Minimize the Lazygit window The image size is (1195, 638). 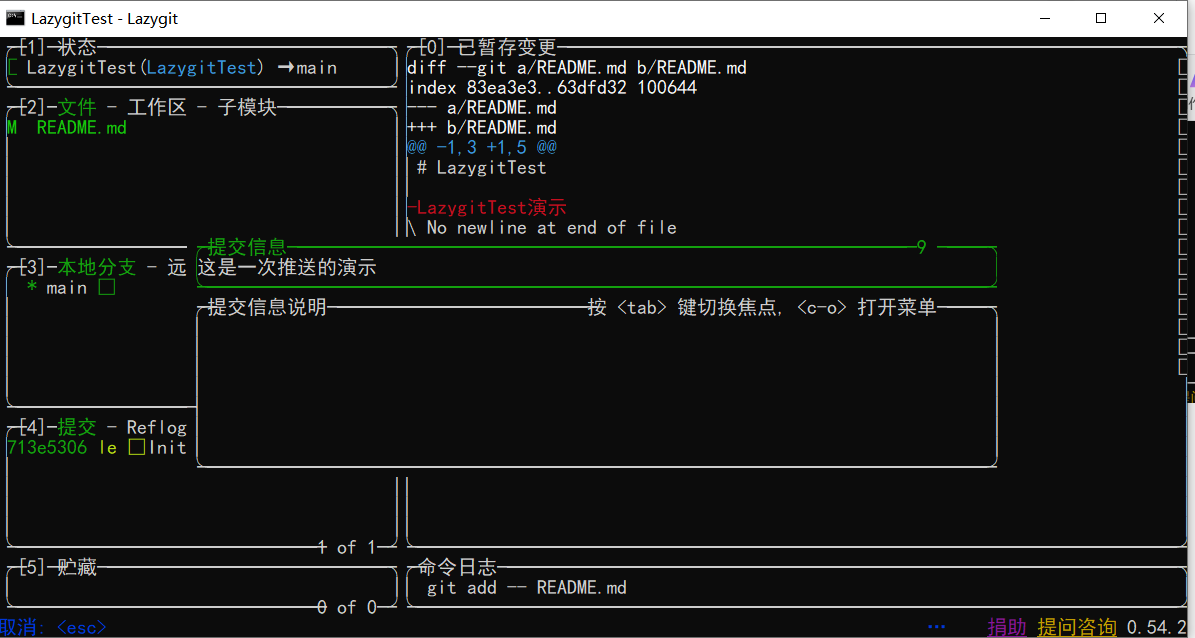pos(1044,18)
